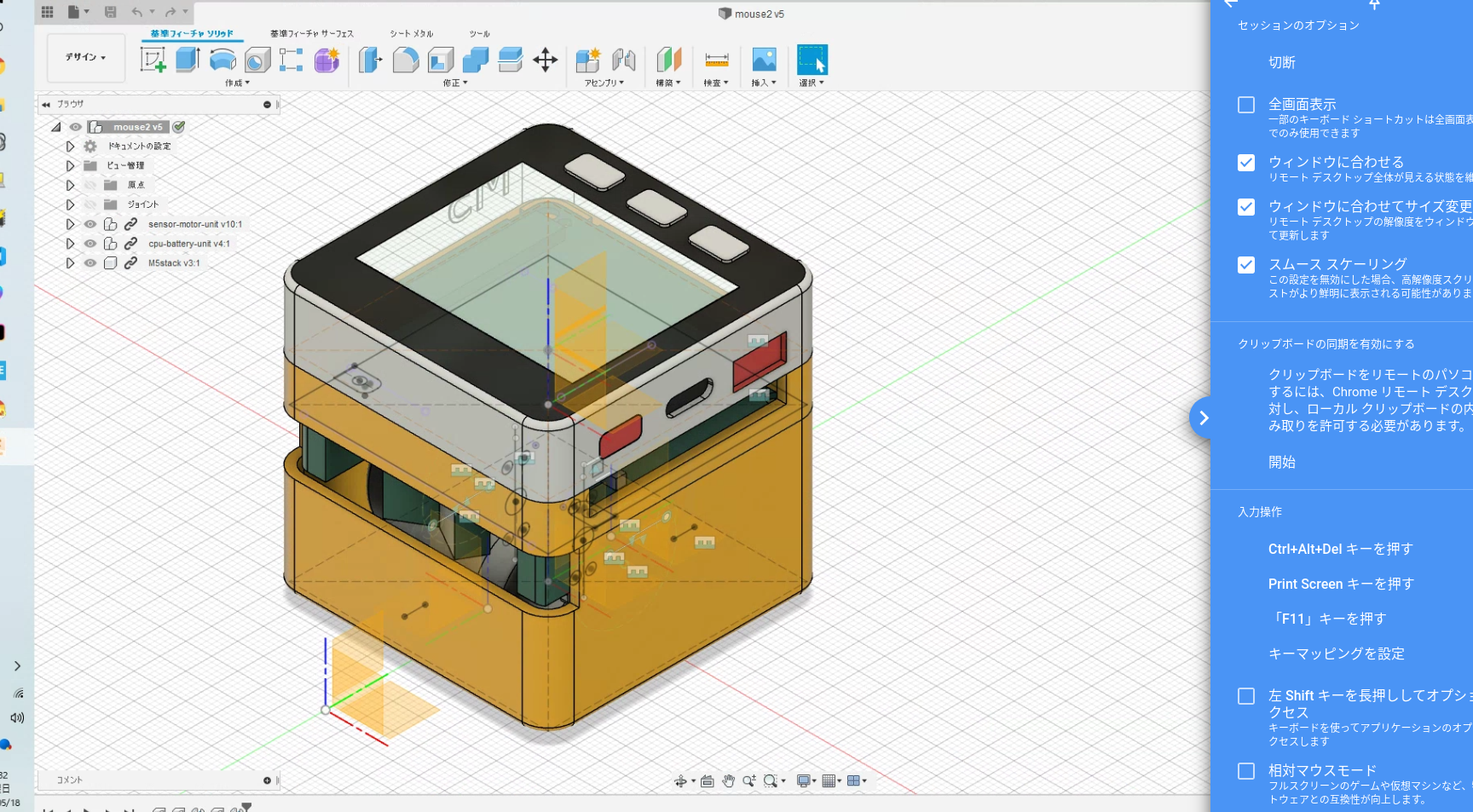The height and width of the screenshot is (812, 1473).
Task: Select the Create Sketch tool icon
Action: (x=153, y=60)
